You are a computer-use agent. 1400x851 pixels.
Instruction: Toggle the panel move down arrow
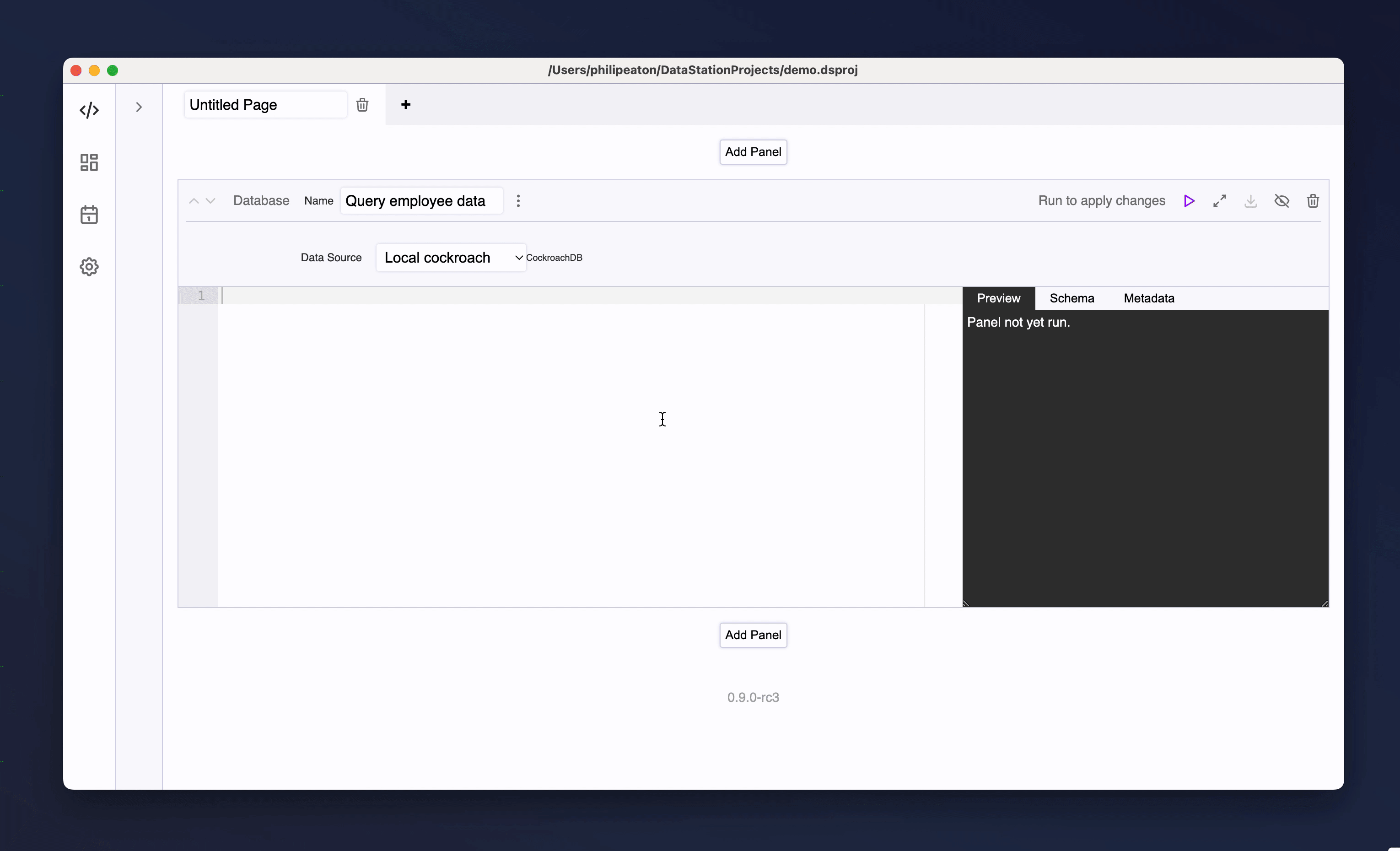(210, 201)
